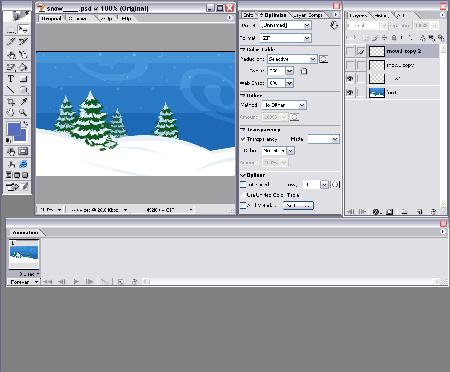Screen dimensions: 450x372
Task: Switch to the Layer Comps tab
Action: coord(308,15)
